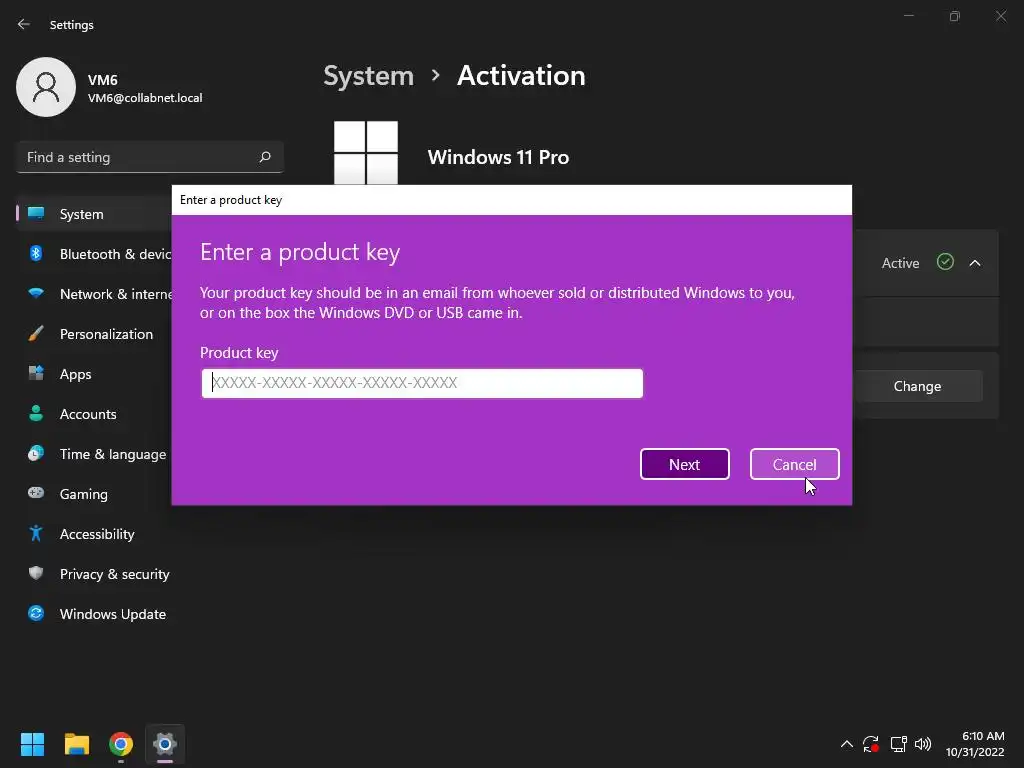Viewport: 1024px width, 768px height.
Task: Click the Accessibility figure icon
Action: tap(36, 534)
